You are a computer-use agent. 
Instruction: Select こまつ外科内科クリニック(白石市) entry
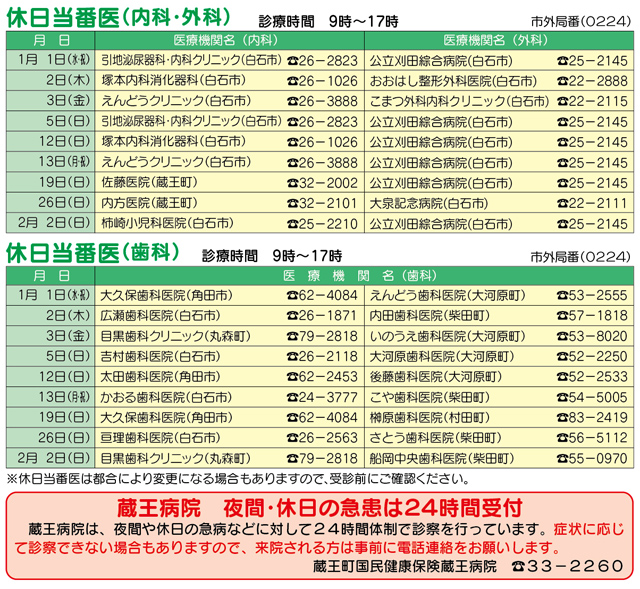459,101
